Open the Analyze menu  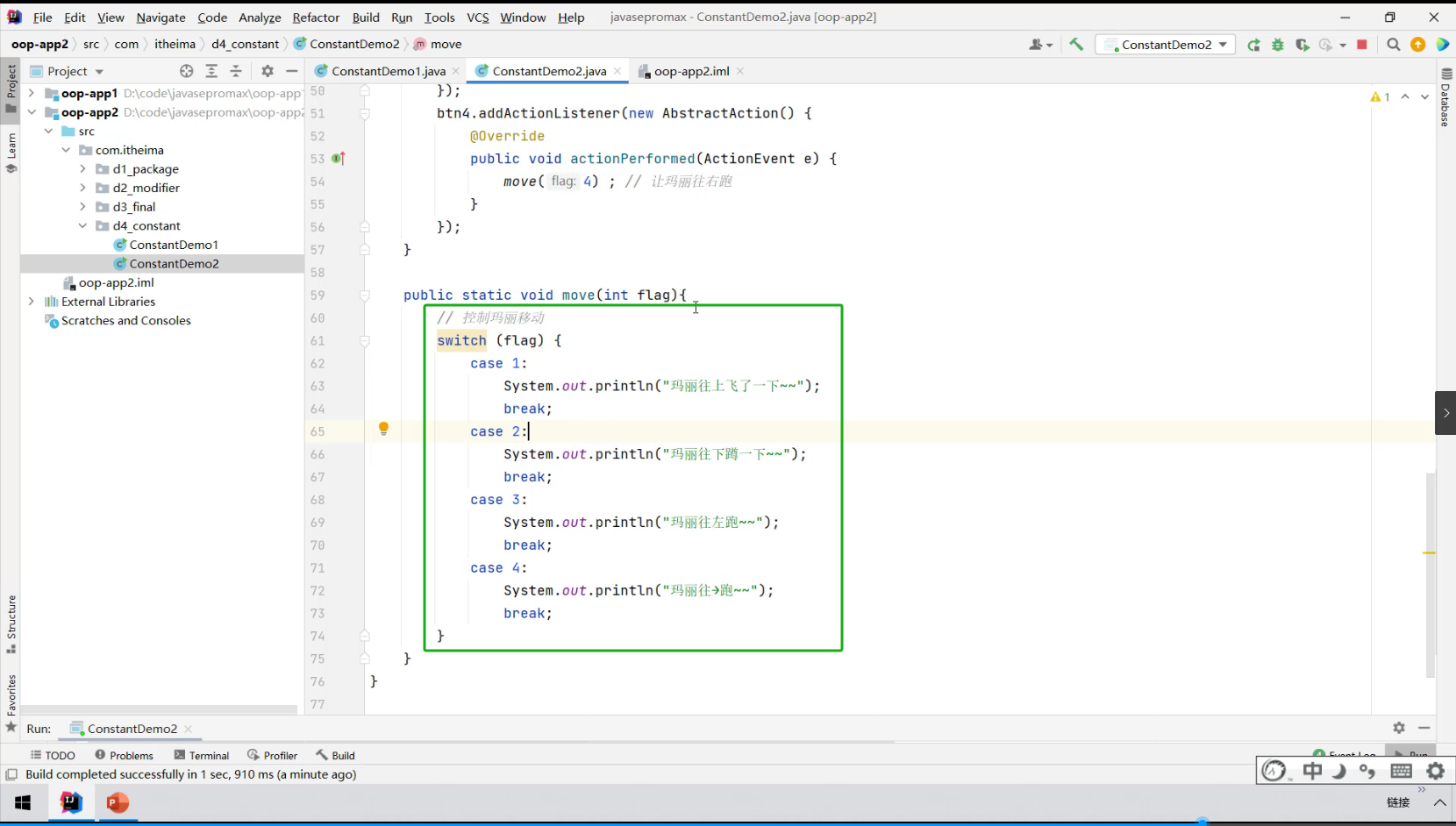[260, 18]
